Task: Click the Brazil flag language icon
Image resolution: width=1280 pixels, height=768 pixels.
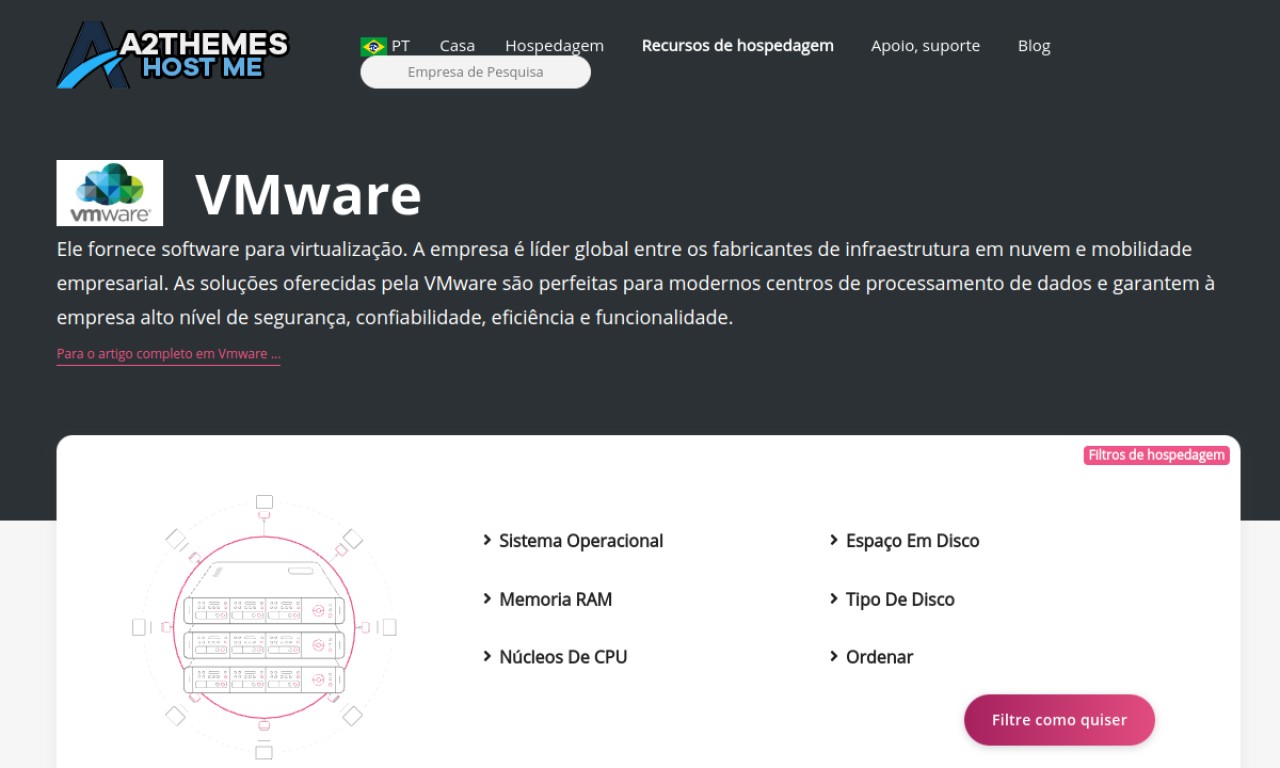Action: click(374, 46)
